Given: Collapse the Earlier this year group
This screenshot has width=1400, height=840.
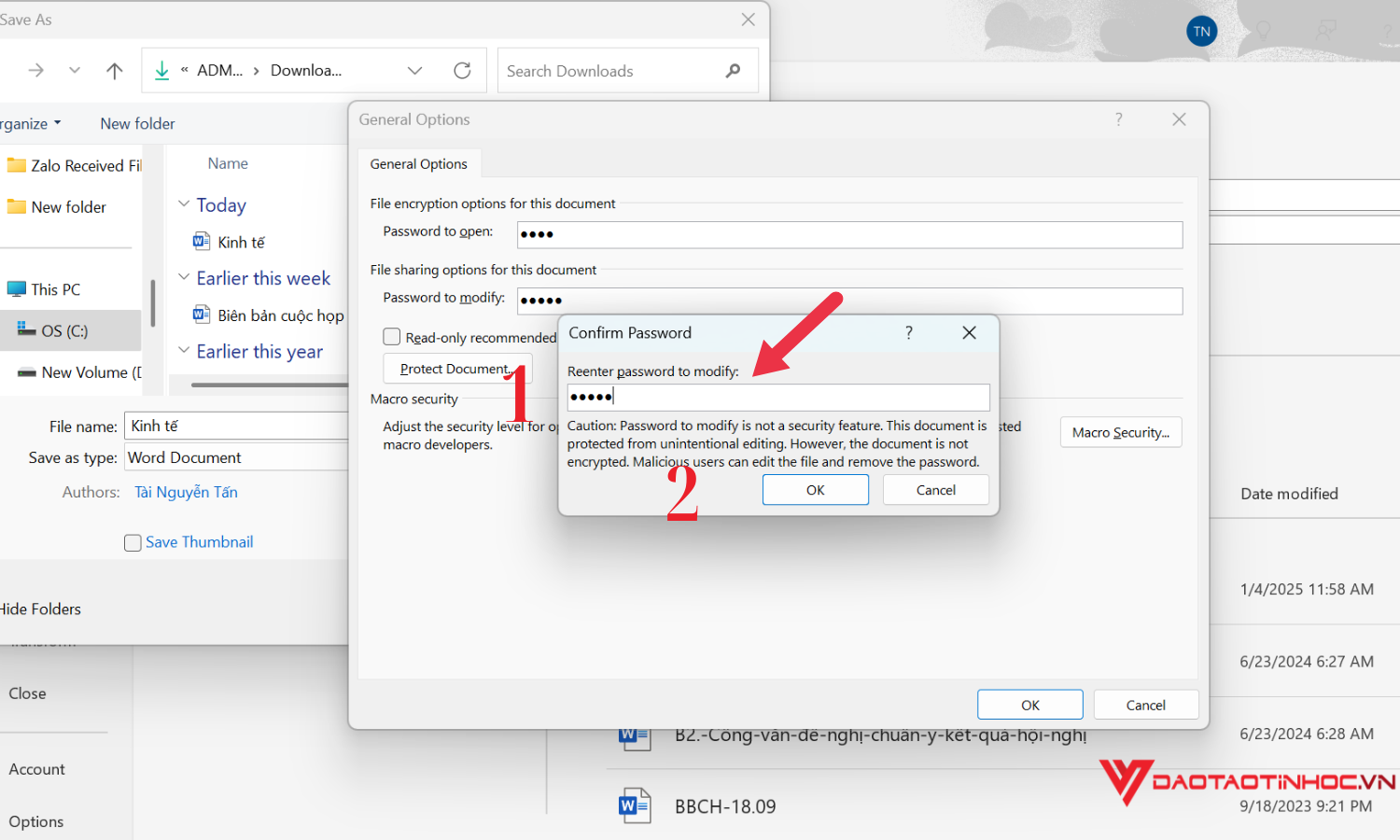Looking at the screenshot, I should (184, 351).
